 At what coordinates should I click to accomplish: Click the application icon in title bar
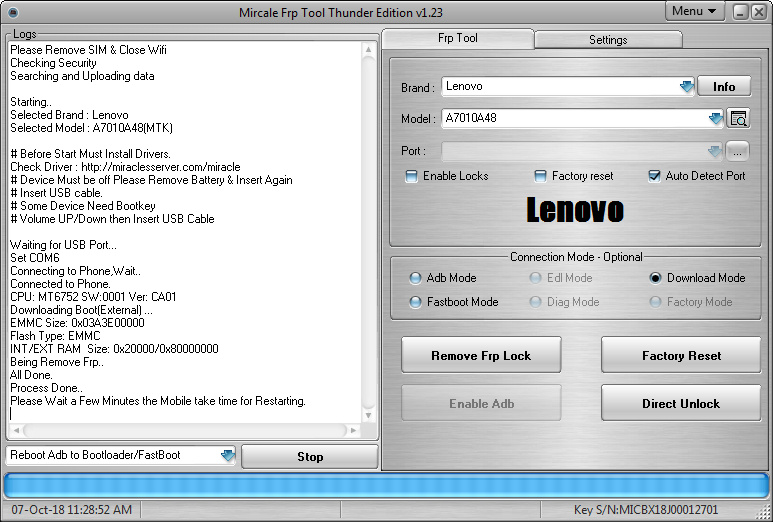pos(13,12)
